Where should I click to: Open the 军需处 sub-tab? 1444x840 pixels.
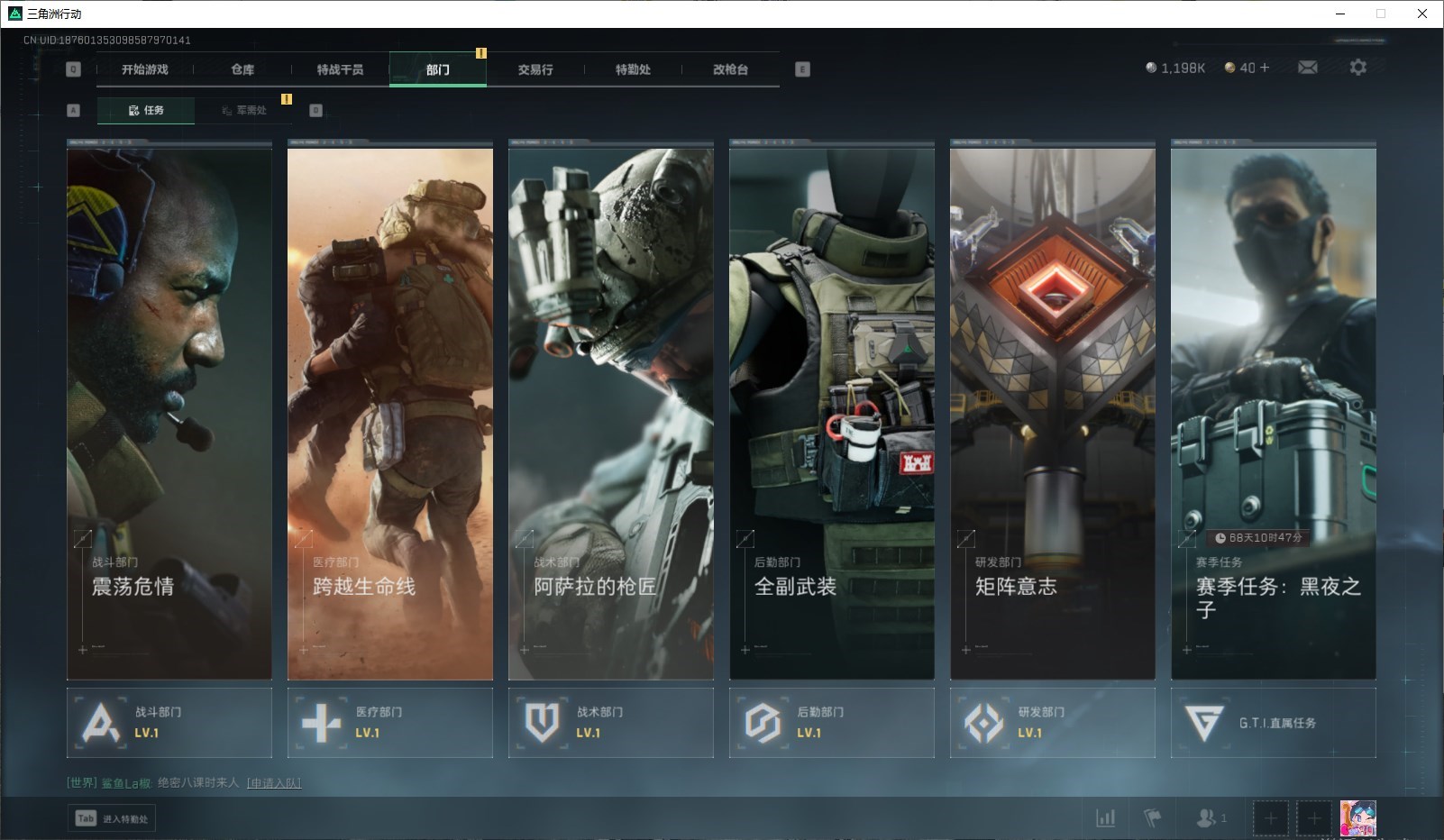tap(244, 110)
